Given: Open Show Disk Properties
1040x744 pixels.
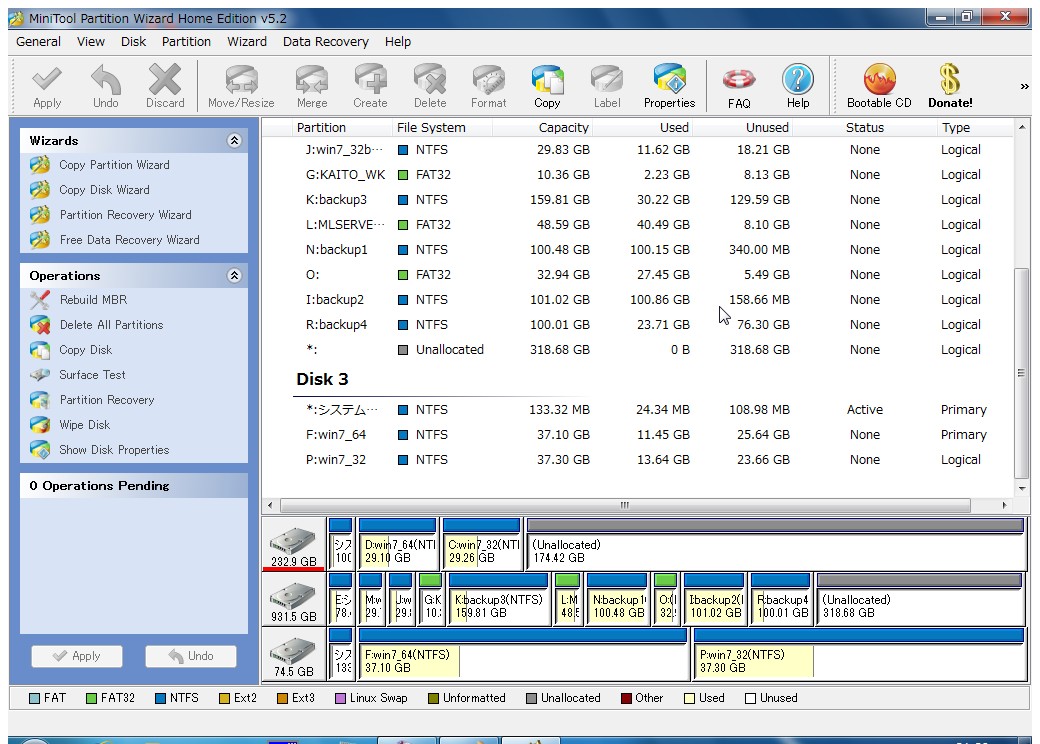Looking at the screenshot, I should click(x=114, y=450).
